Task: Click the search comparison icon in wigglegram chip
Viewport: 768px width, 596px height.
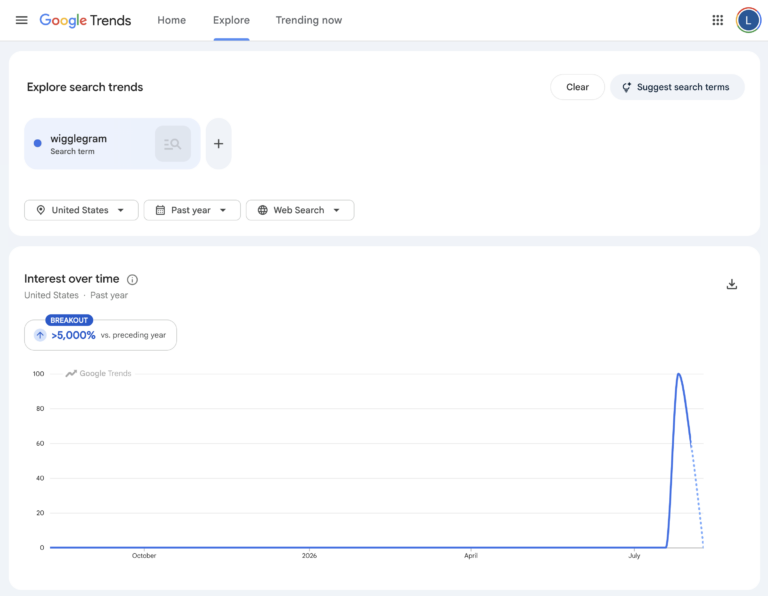Action: 173,143
